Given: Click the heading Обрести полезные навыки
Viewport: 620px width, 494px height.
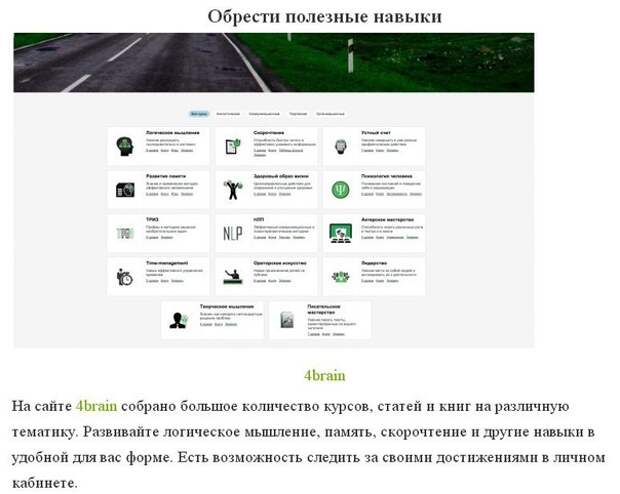Looking at the screenshot, I should coord(325,17).
